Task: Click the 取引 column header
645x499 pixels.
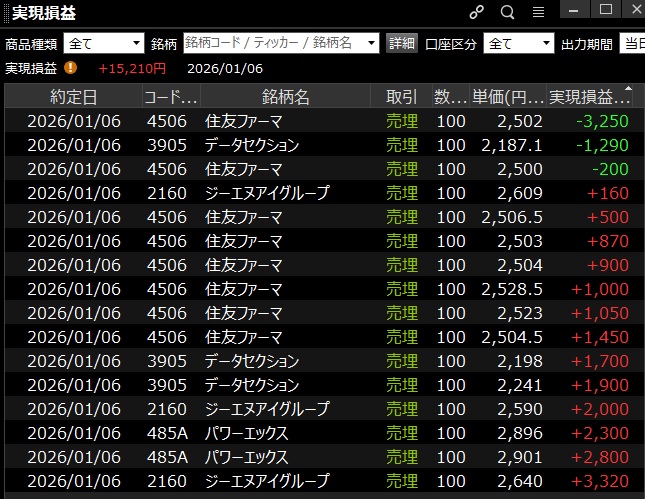Action: coord(401,97)
